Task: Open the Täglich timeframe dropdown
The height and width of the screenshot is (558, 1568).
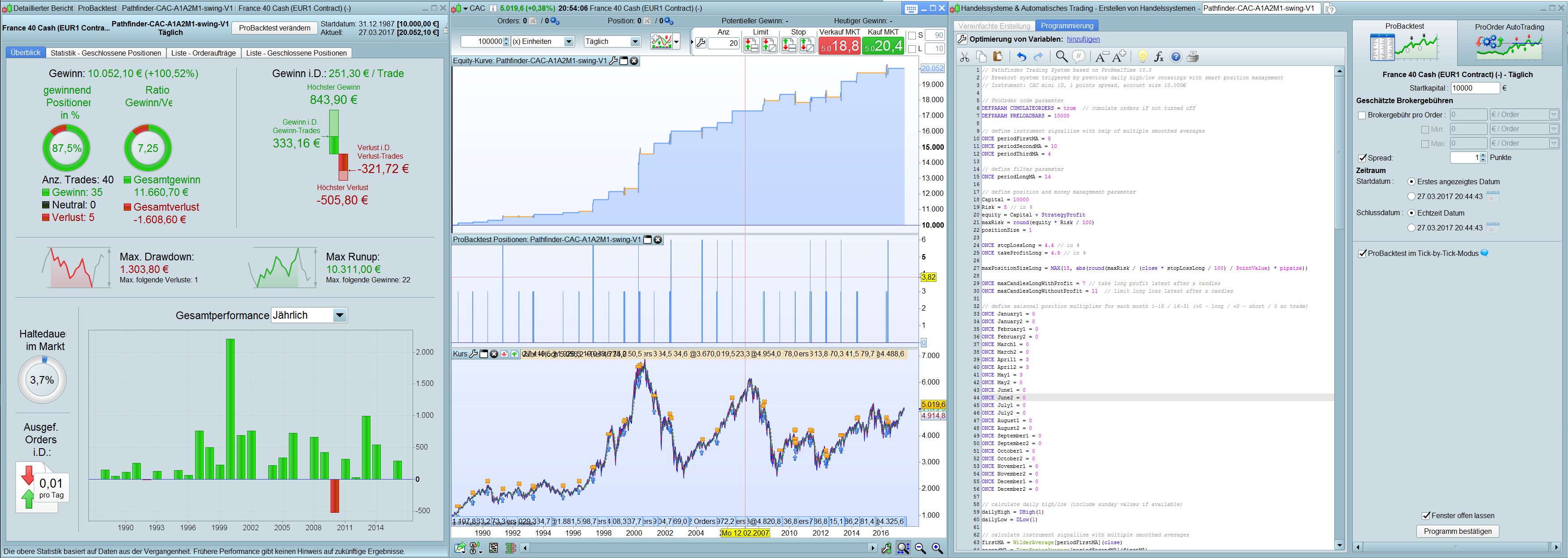Action: [x=635, y=41]
